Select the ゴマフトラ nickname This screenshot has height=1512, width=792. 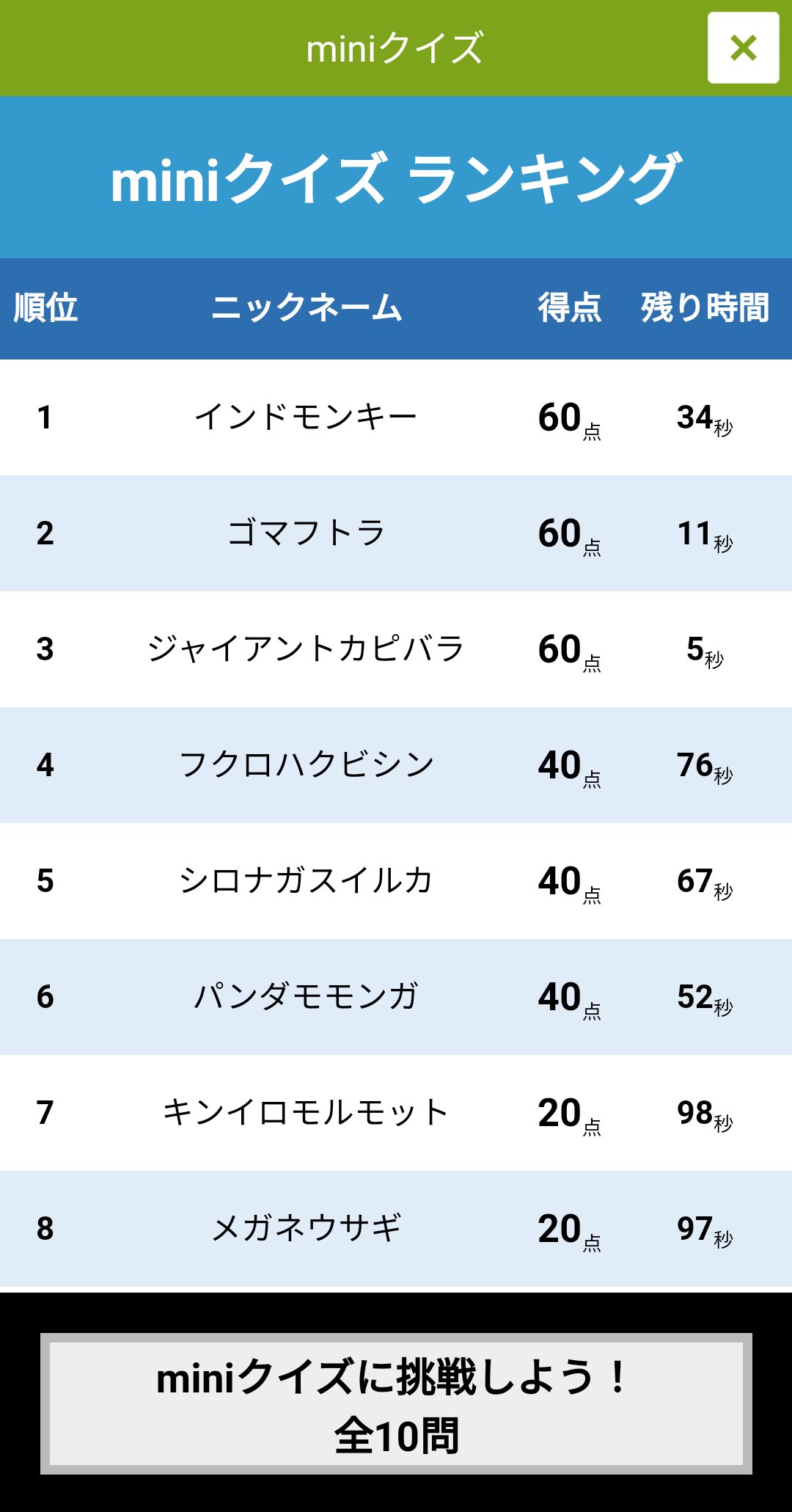(x=306, y=533)
